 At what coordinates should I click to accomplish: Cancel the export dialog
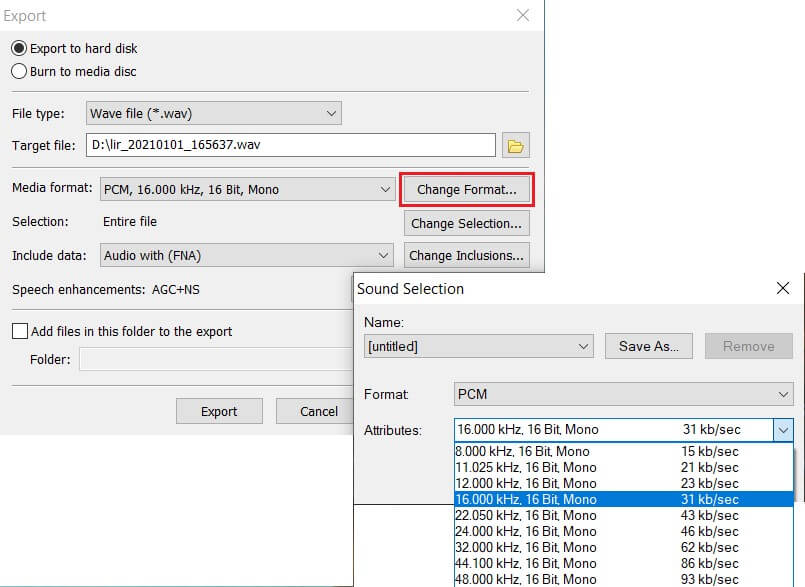[317, 411]
